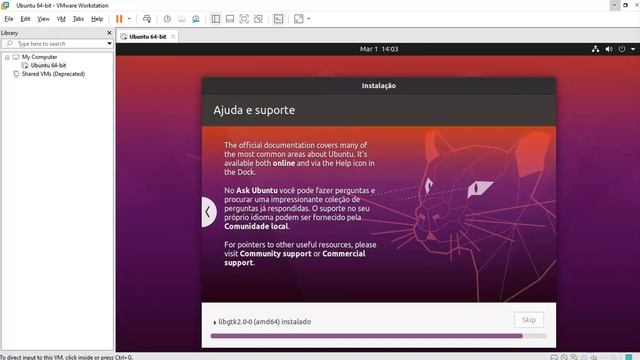Click the VMware Workstation app icon in title bar
The height and width of the screenshot is (360, 640).
tap(5, 5)
